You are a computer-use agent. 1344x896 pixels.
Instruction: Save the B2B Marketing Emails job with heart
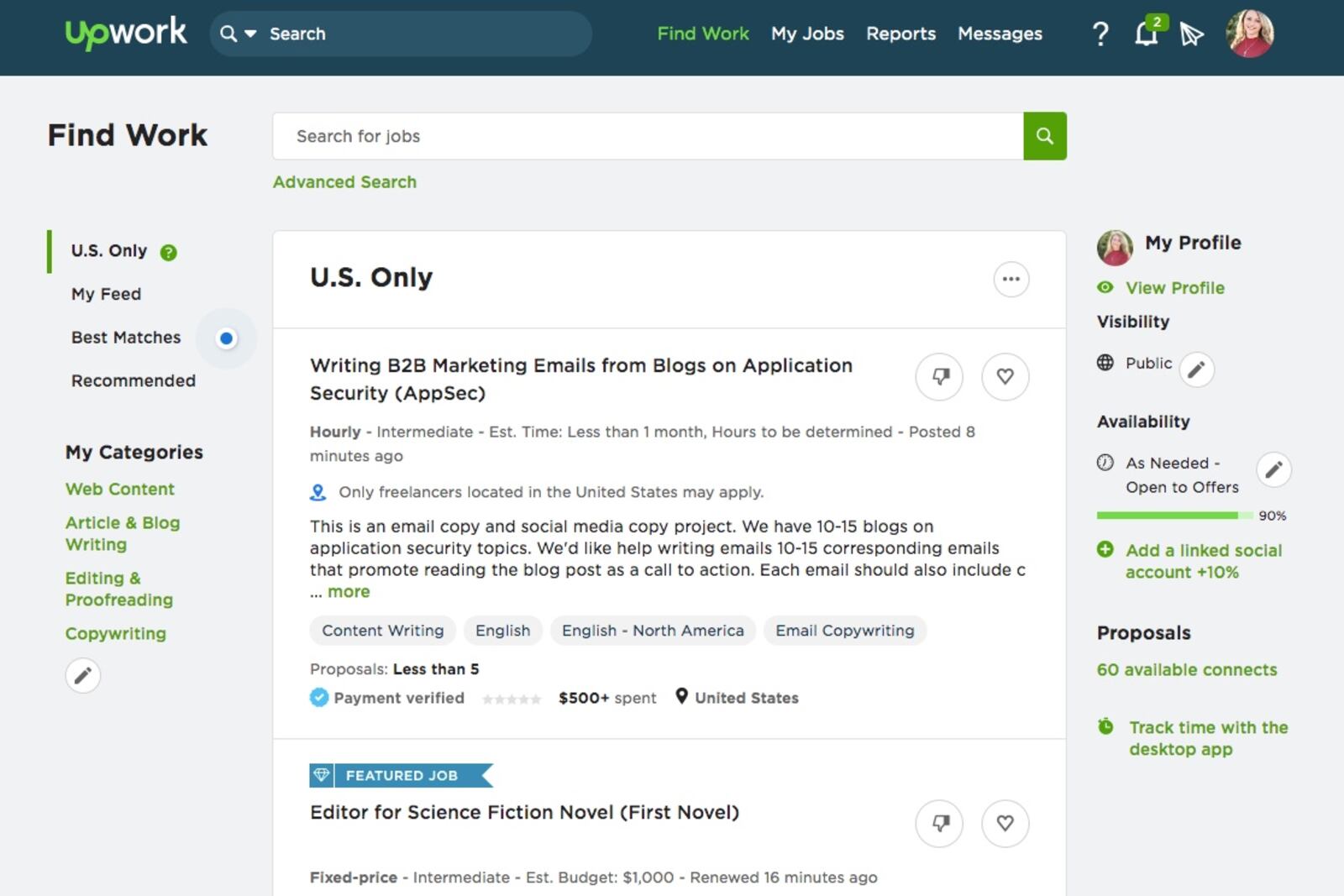click(1005, 376)
